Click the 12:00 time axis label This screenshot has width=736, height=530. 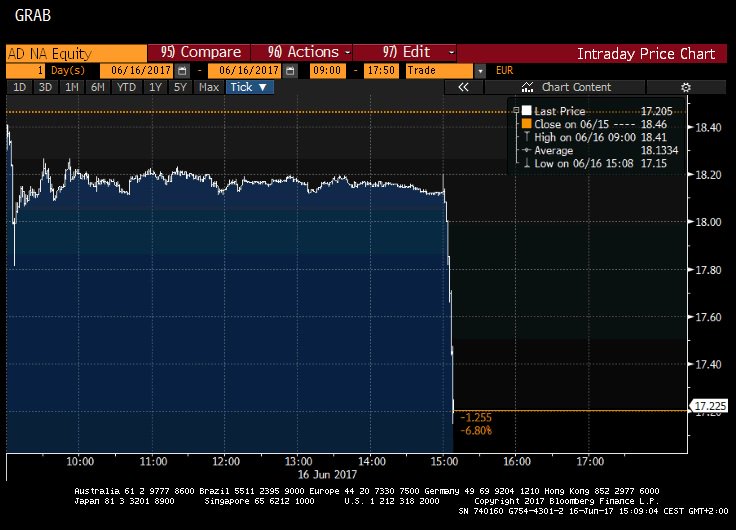(226, 461)
